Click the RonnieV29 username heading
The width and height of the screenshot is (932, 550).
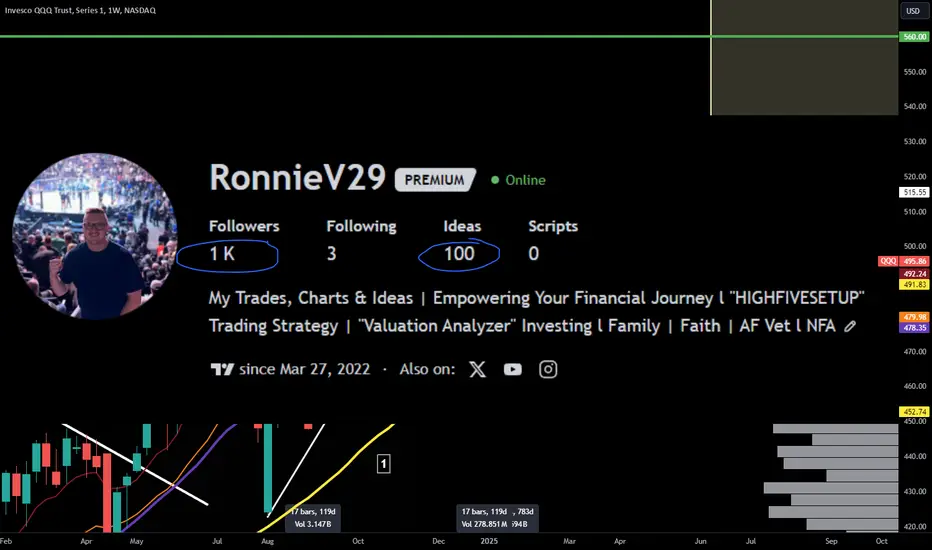coord(297,177)
